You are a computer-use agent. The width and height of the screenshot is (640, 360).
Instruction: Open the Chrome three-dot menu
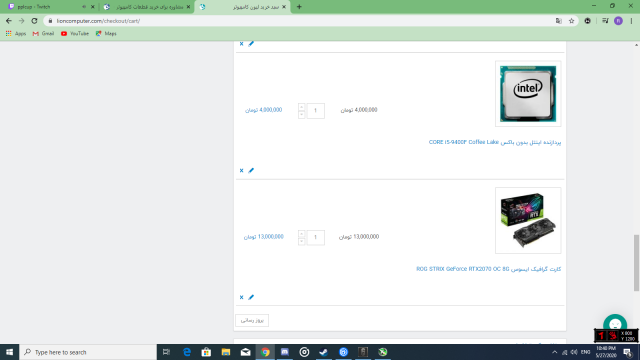point(631,21)
